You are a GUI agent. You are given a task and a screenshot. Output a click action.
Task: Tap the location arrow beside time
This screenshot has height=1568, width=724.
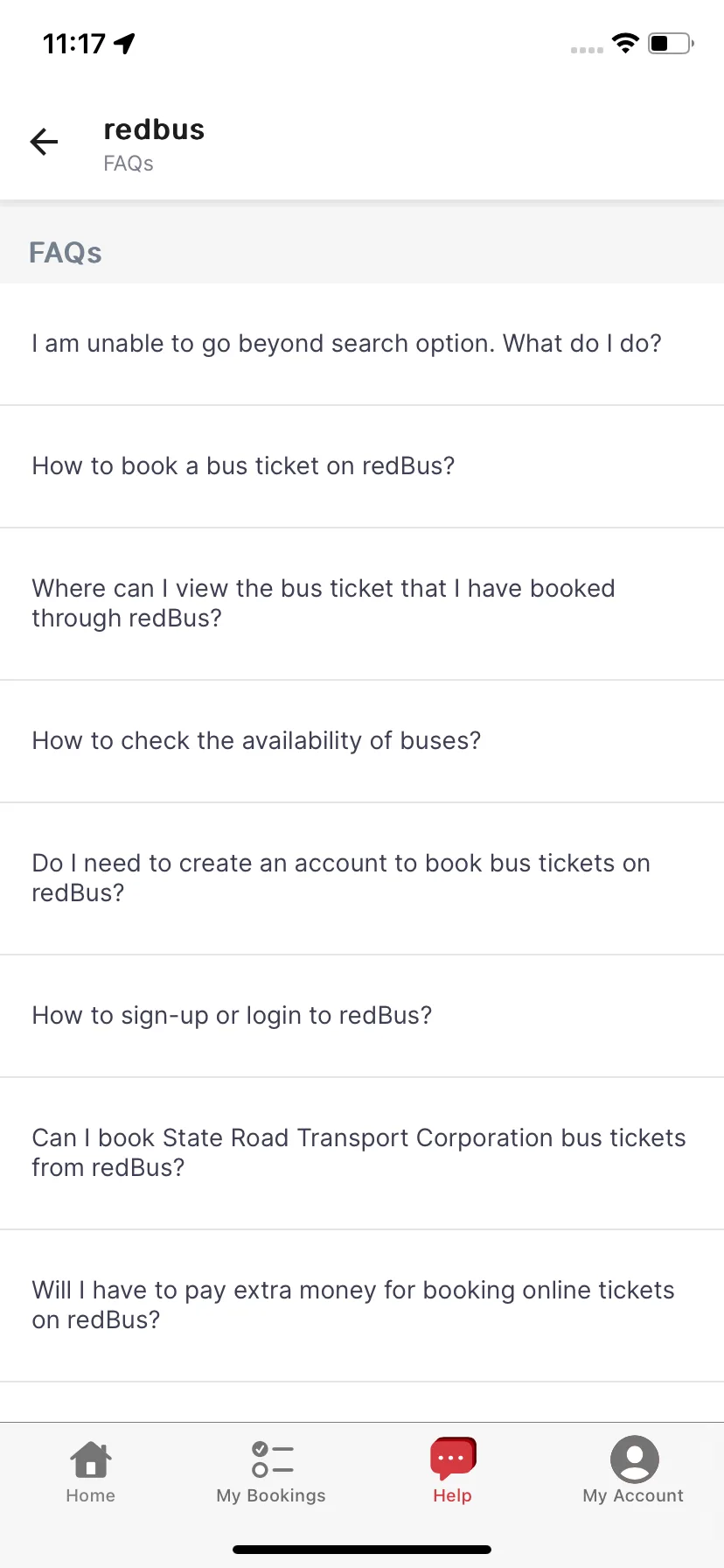(x=125, y=43)
